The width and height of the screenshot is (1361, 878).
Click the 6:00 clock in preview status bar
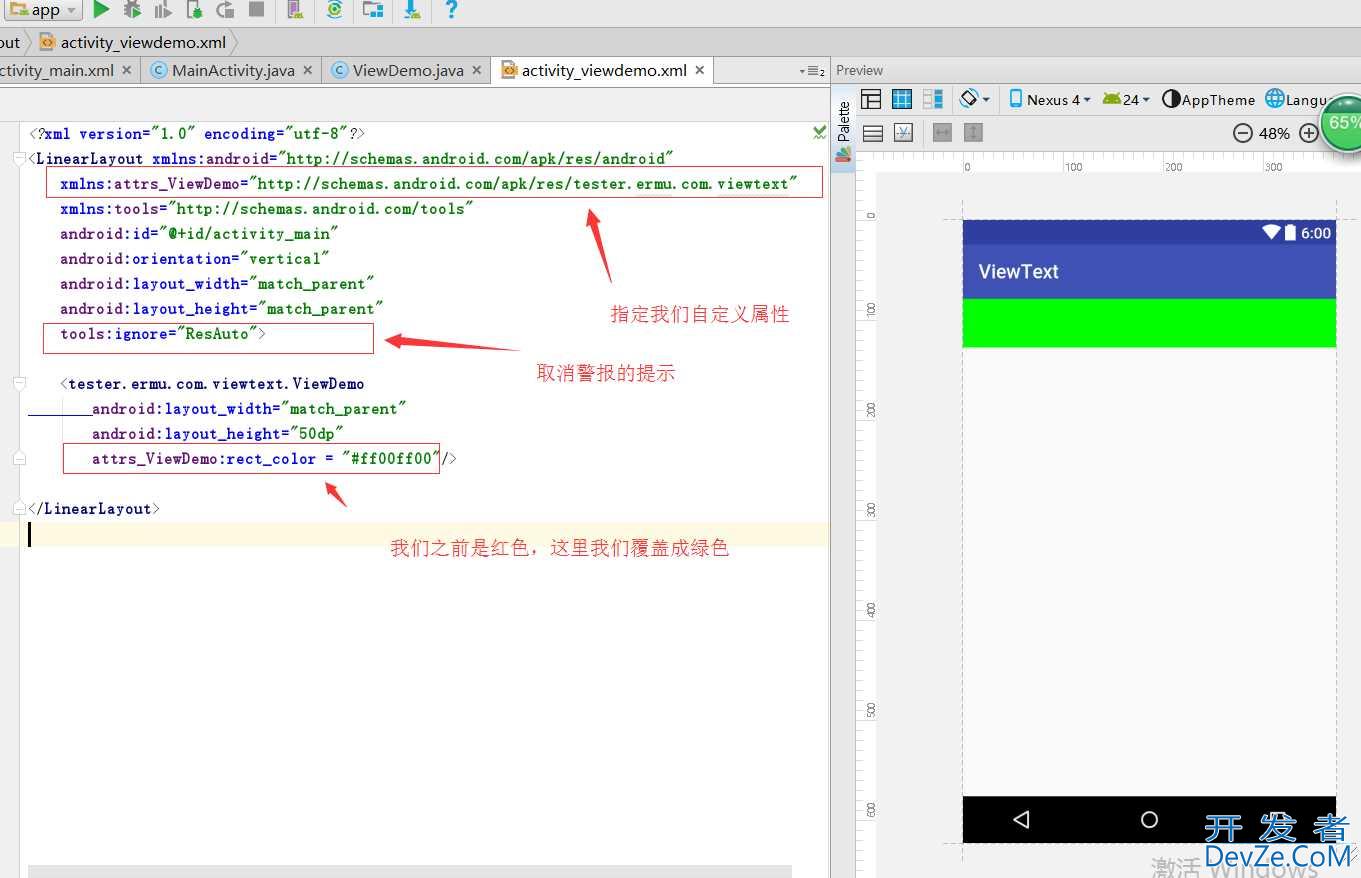click(1316, 233)
